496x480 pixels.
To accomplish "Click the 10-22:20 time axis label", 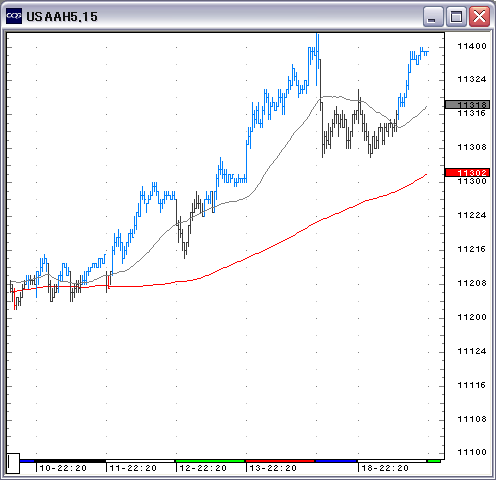I will (63, 468).
